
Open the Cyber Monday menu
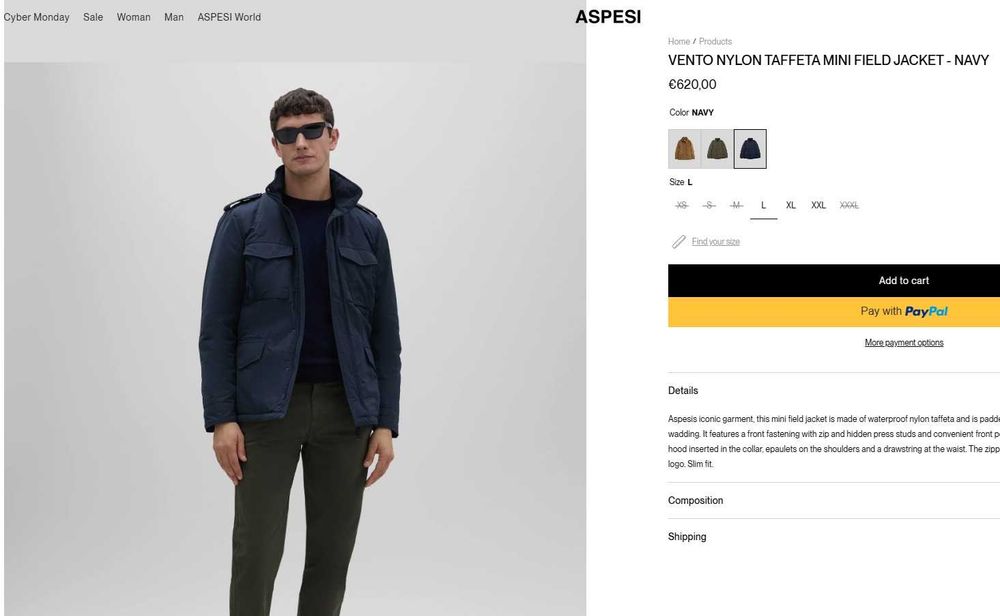pyautogui.click(x=37, y=17)
